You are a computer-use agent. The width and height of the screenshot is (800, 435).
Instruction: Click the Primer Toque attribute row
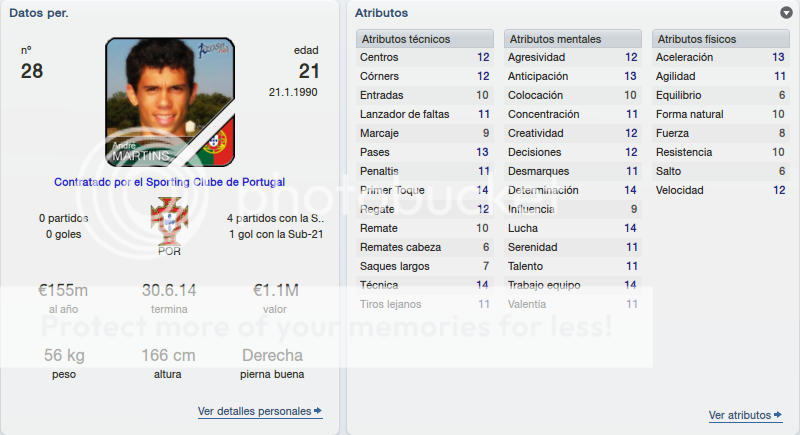click(424, 190)
